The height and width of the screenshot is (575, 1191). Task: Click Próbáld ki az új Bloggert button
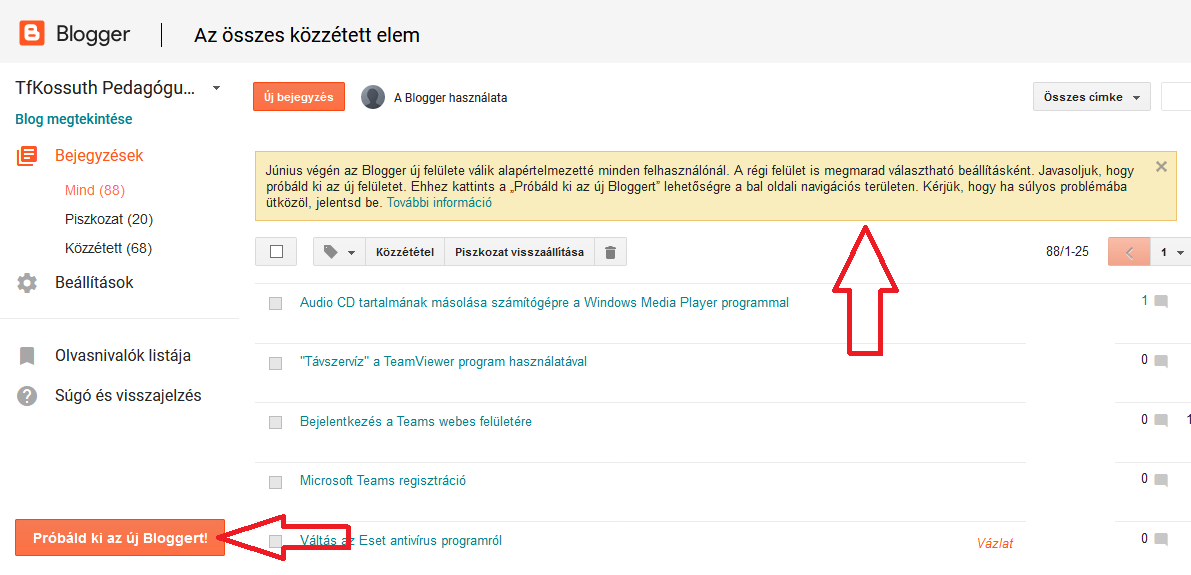(x=120, y=538)
